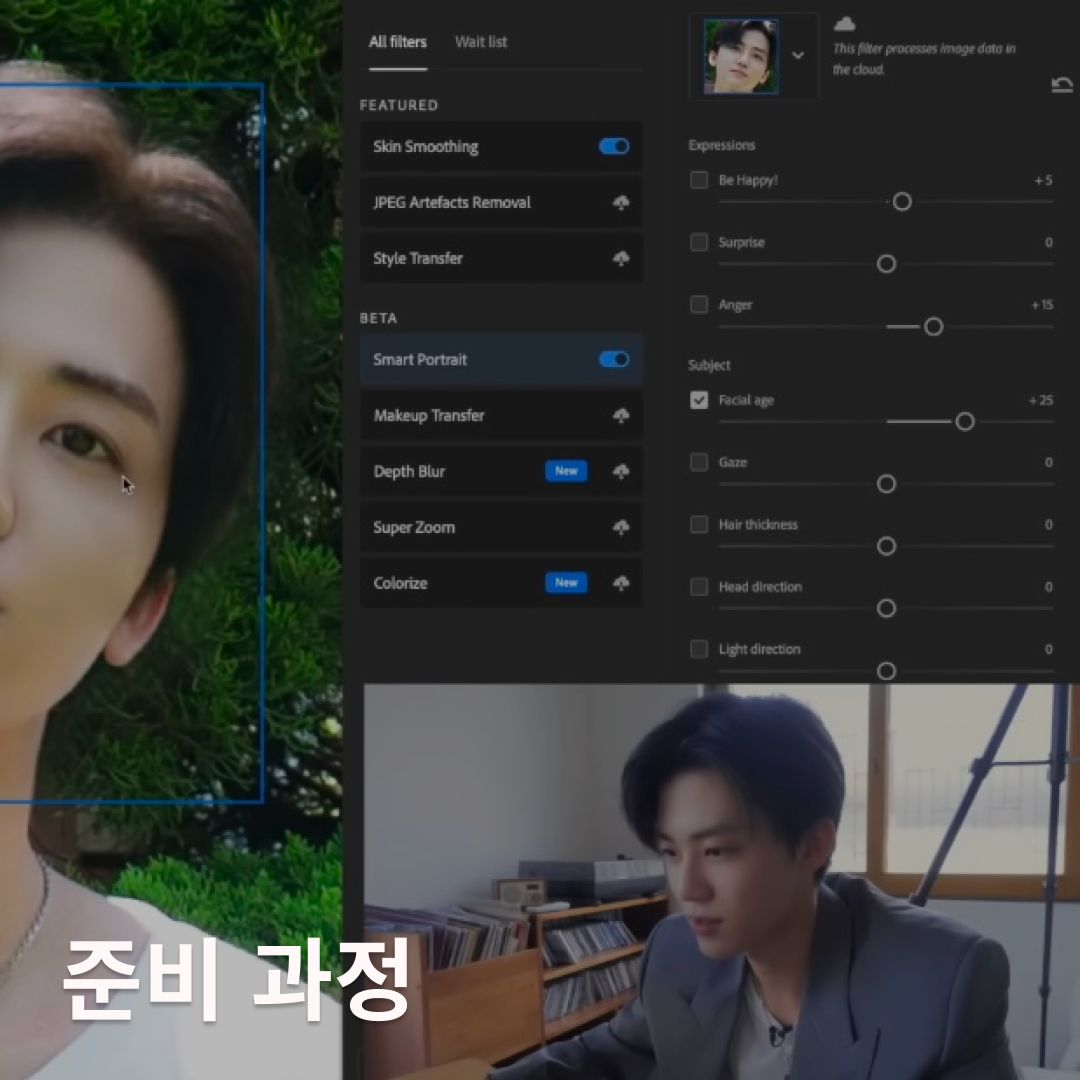Click the cloud processing icon above filter note
This screenshot has width=1080, height=1080.
[845, 24]
